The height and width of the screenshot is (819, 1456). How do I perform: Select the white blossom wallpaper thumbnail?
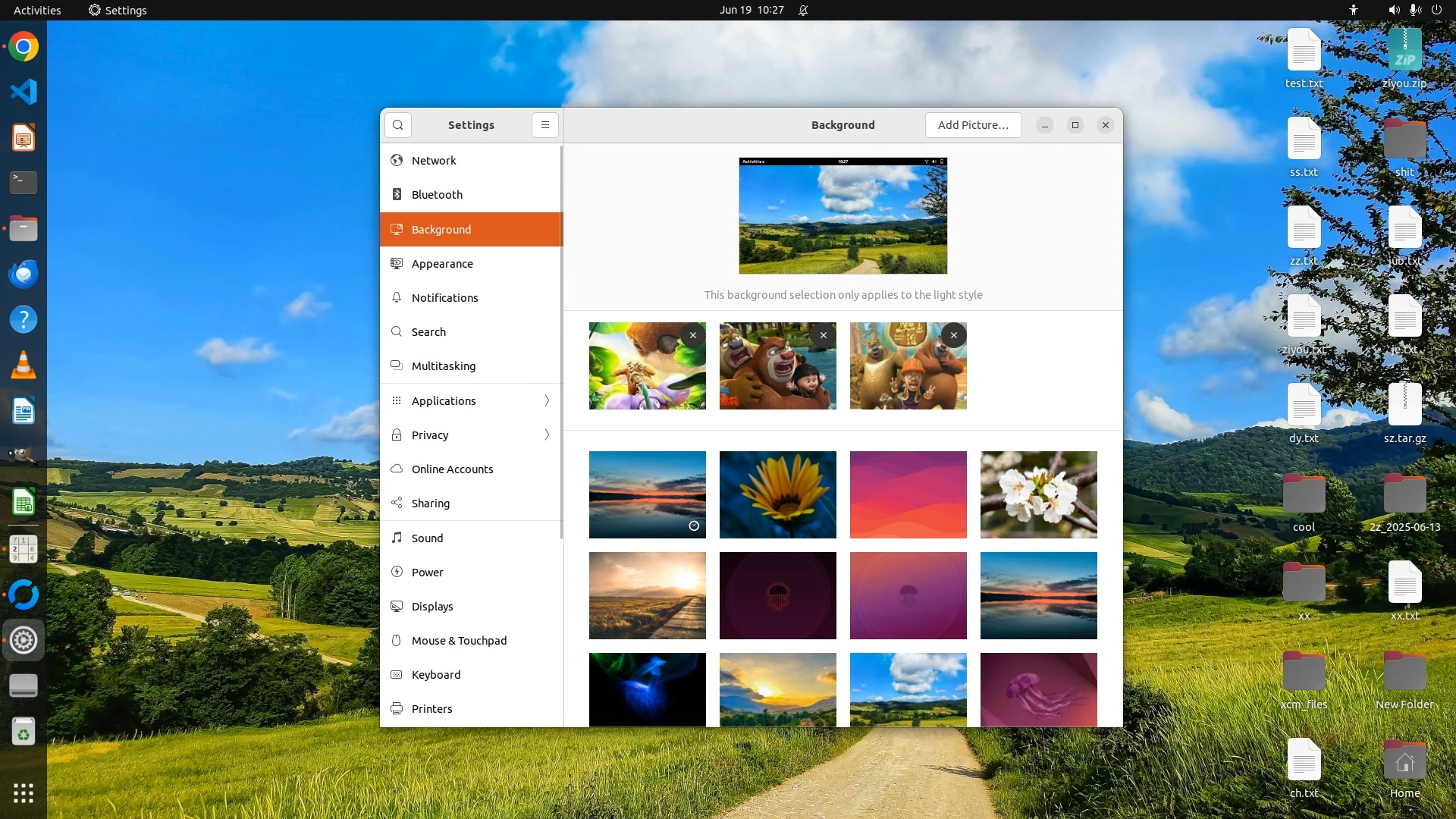1038,494
